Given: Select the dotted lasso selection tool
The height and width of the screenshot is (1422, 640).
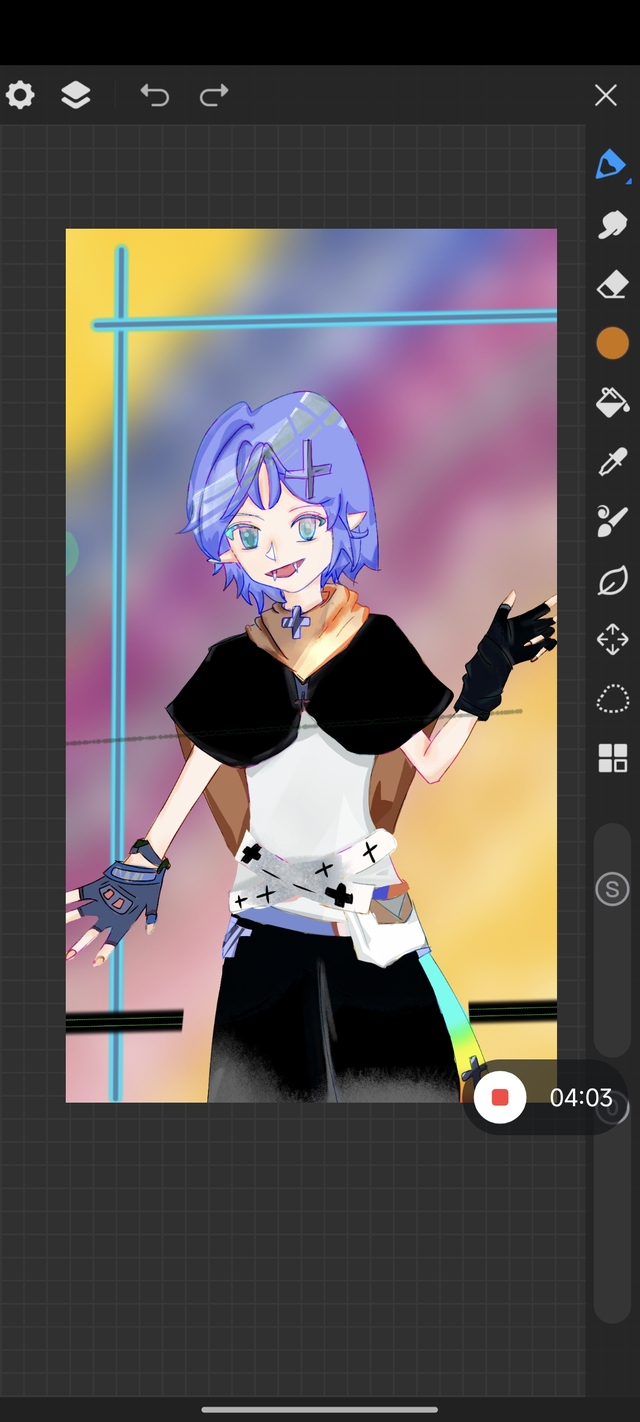Looking at the screenshot, I should pyautogui.click(x=612, y=699).
